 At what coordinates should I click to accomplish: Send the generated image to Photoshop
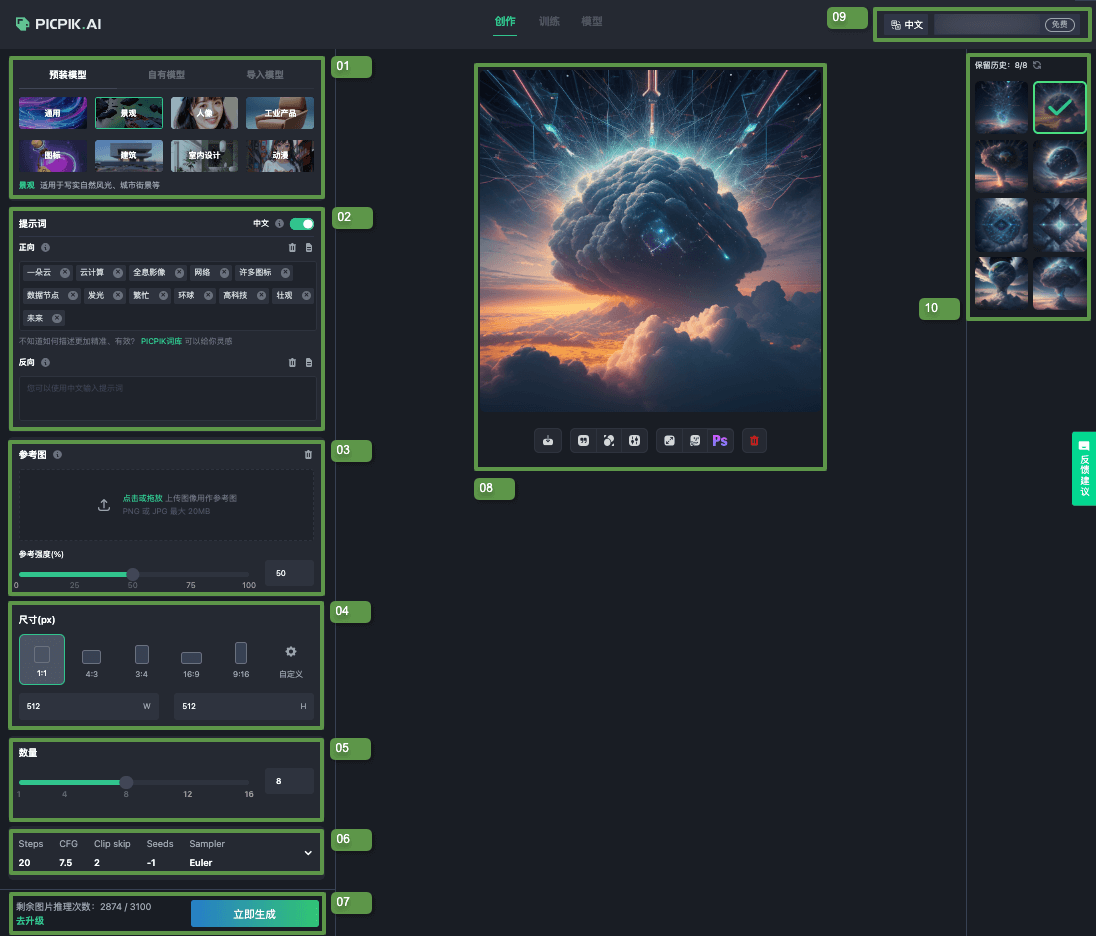[x=719, y=440]
